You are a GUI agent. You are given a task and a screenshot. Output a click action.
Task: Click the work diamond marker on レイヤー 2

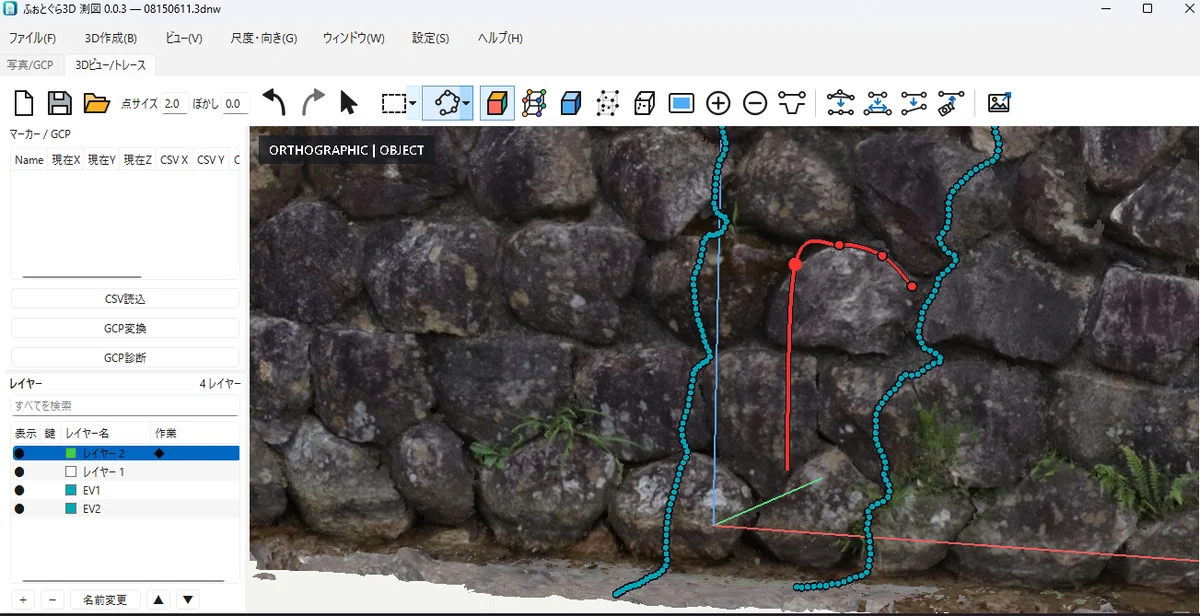click(x=158, y=453)
